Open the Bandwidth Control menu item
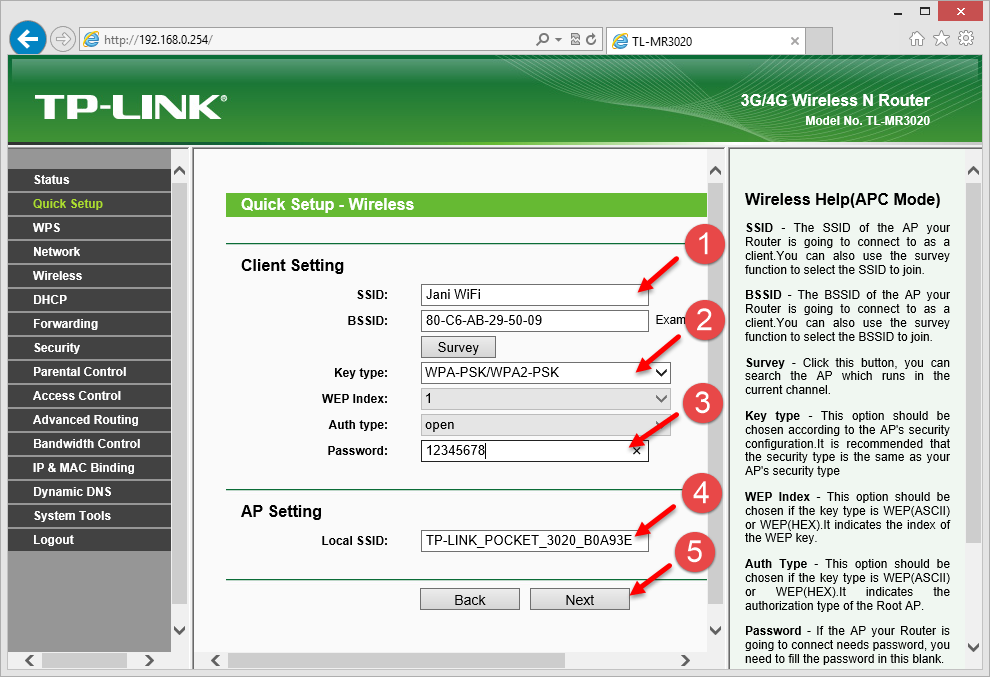This screenshot has height=677, width=990. click(x=89, y=444)
